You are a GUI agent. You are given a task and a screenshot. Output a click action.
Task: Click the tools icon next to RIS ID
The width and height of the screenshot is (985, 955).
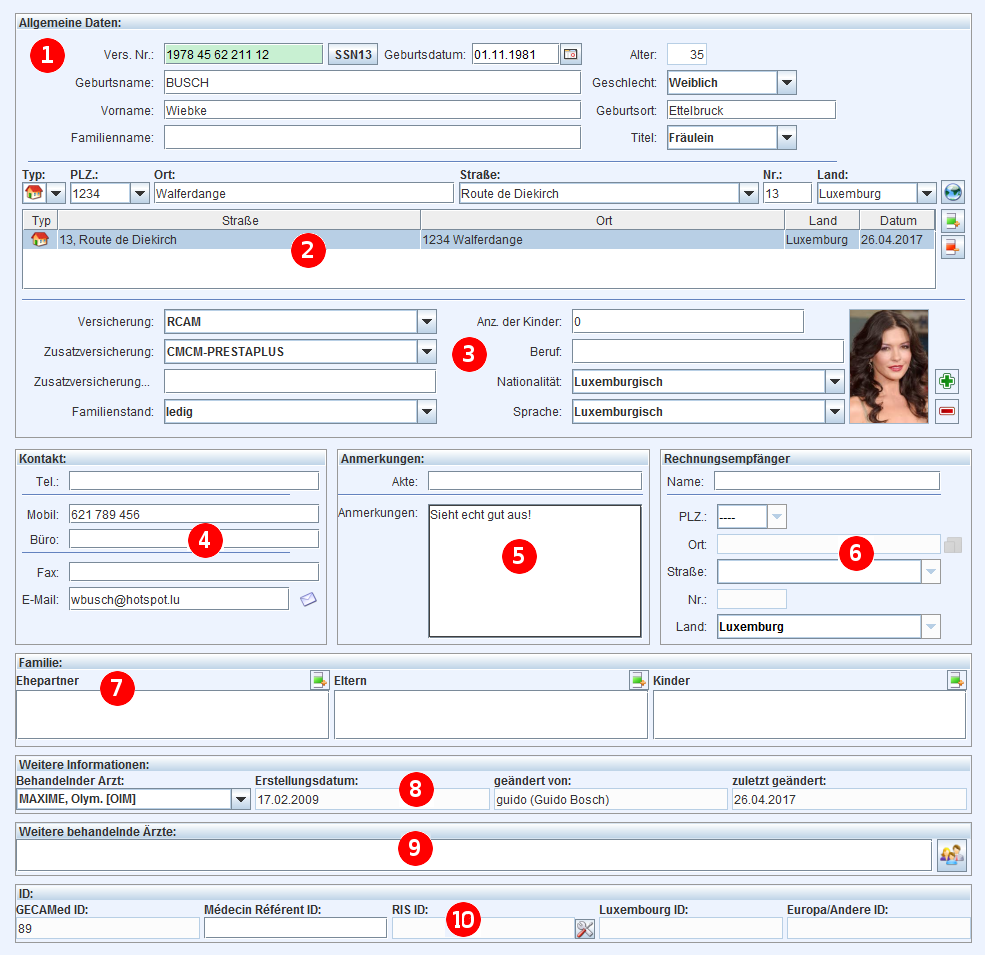[x=585, y=929]
